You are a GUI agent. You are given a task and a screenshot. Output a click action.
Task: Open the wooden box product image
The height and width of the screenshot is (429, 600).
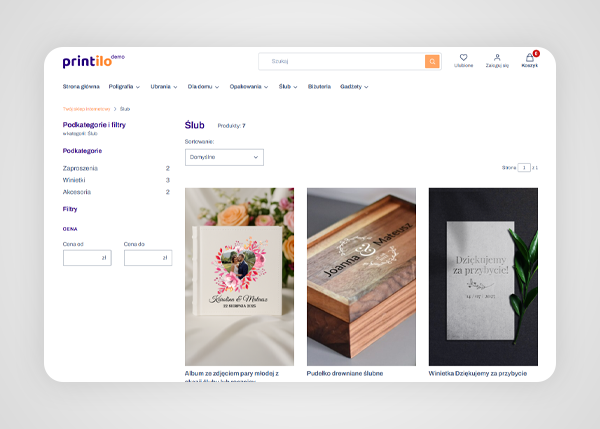tap(361, 277)
